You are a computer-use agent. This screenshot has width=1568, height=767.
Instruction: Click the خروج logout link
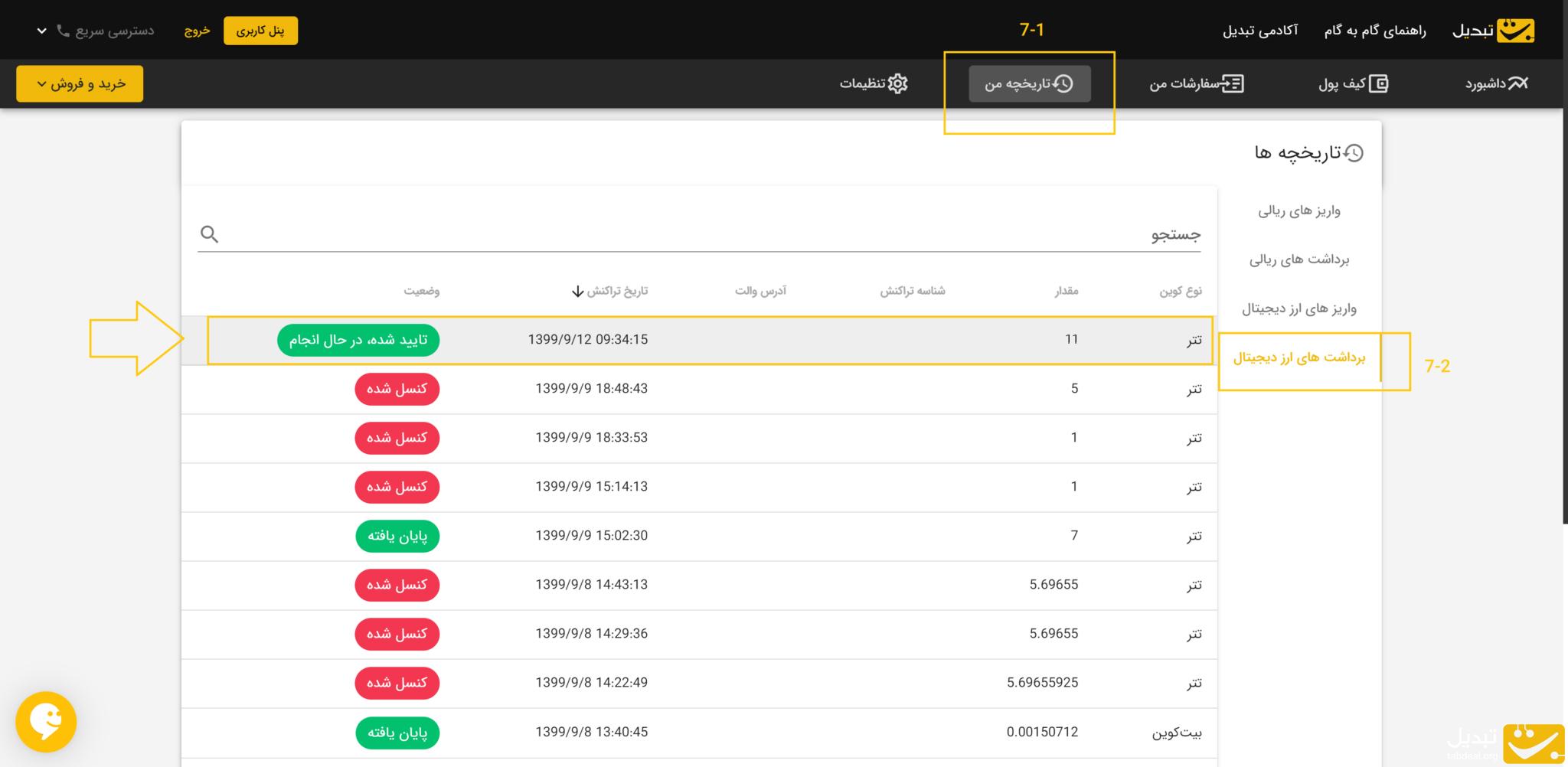[197, 31]
